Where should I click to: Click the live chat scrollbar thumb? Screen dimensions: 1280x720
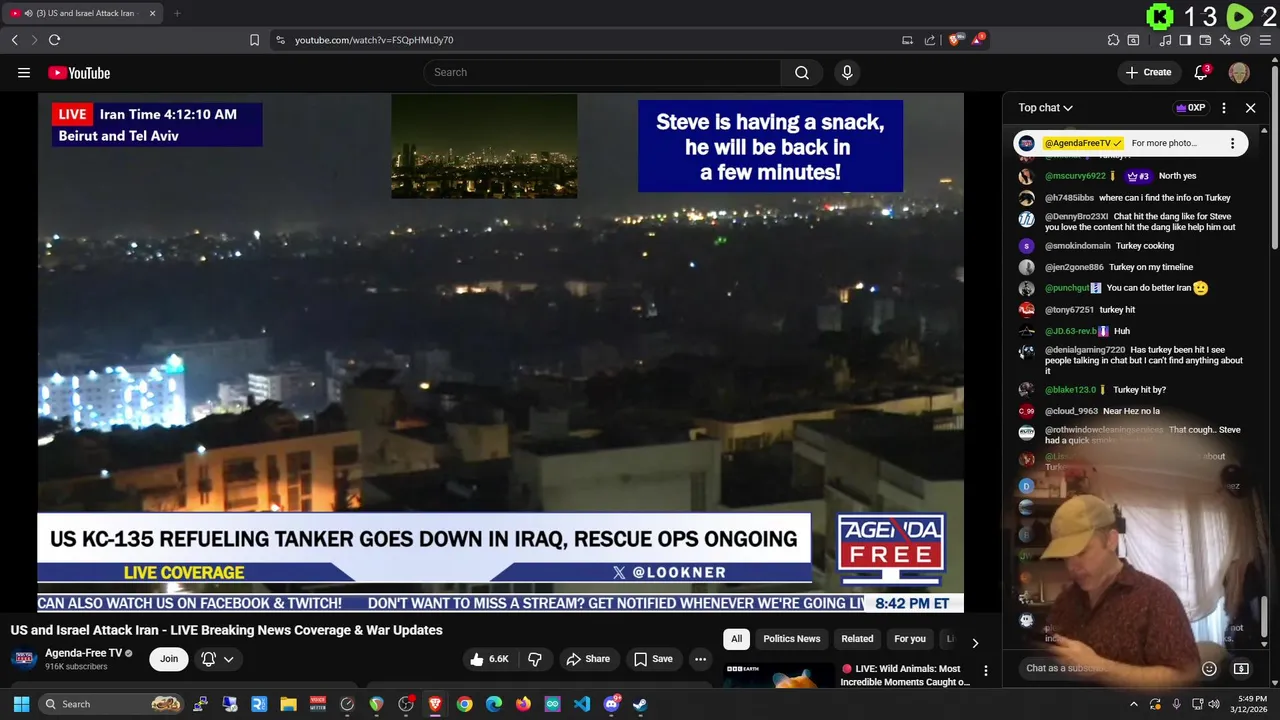tap(1263, 615)
